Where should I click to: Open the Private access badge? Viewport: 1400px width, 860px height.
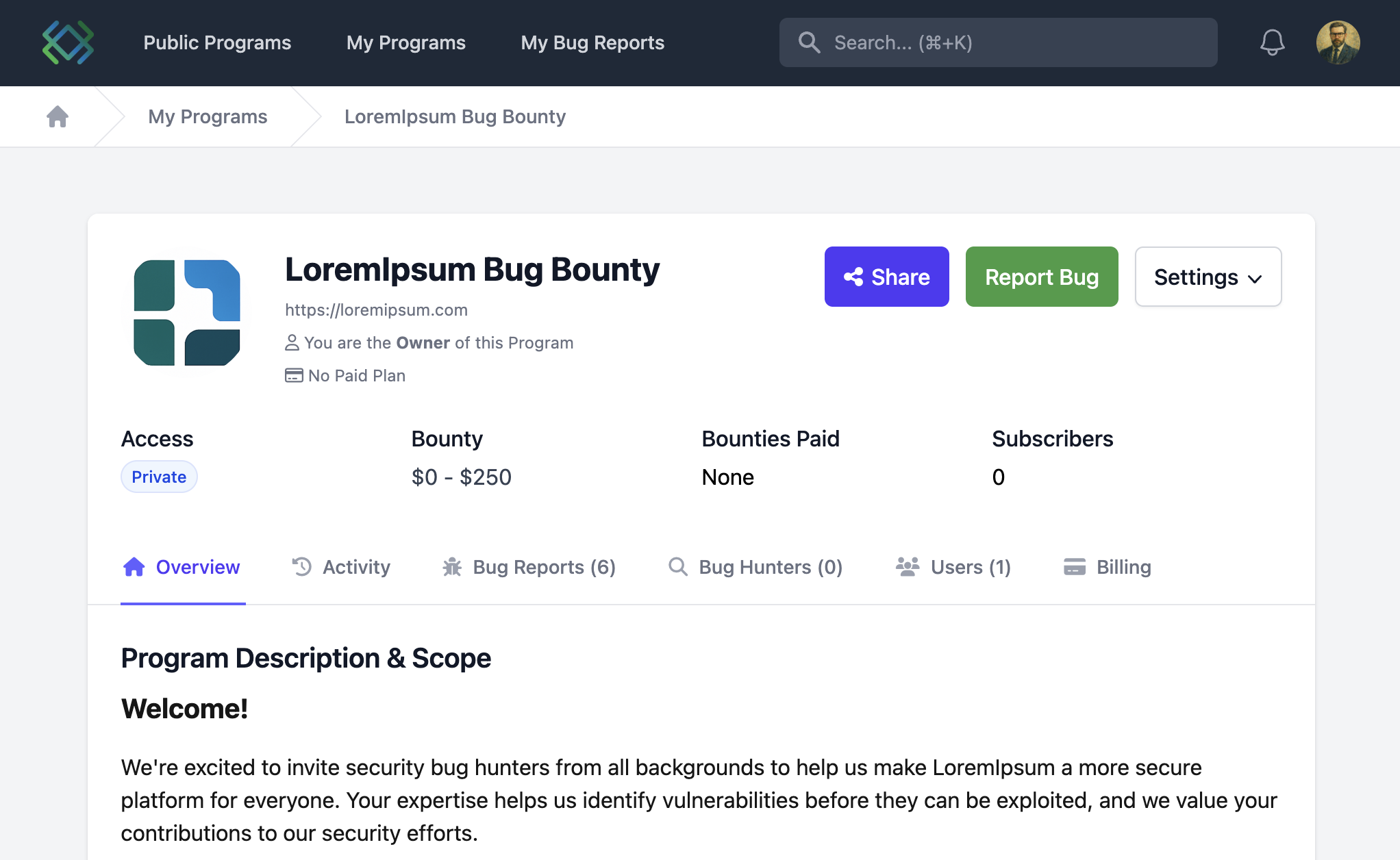point(159,477)
